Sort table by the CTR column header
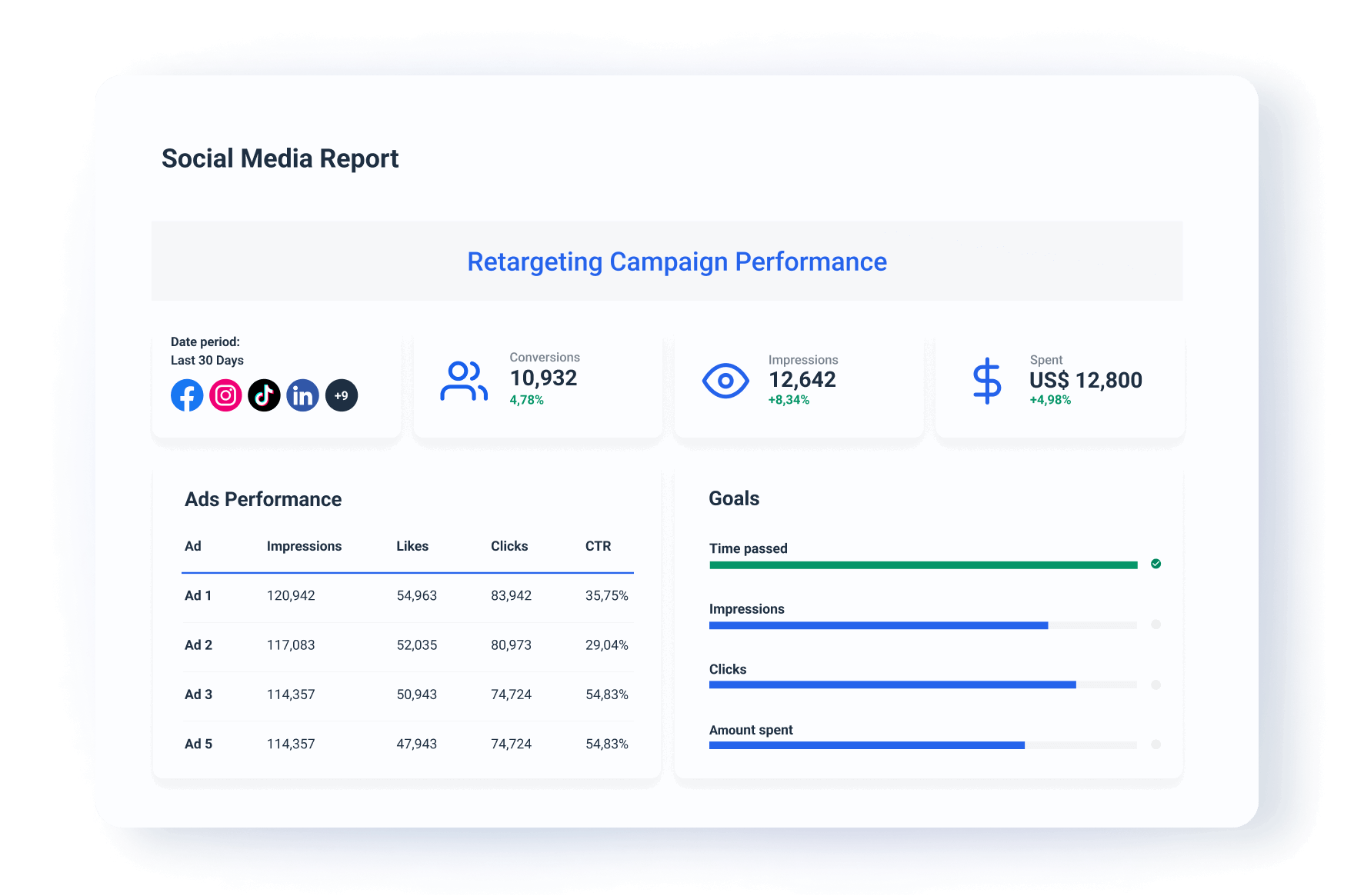This screenshot has width=1354, height=896. [599, 546]
